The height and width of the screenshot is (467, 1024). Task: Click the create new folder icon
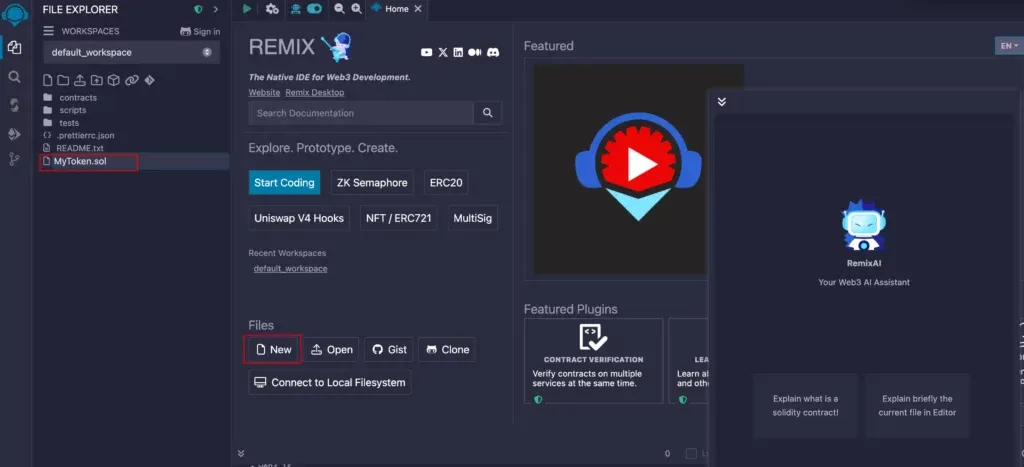[x=63, y=80]
